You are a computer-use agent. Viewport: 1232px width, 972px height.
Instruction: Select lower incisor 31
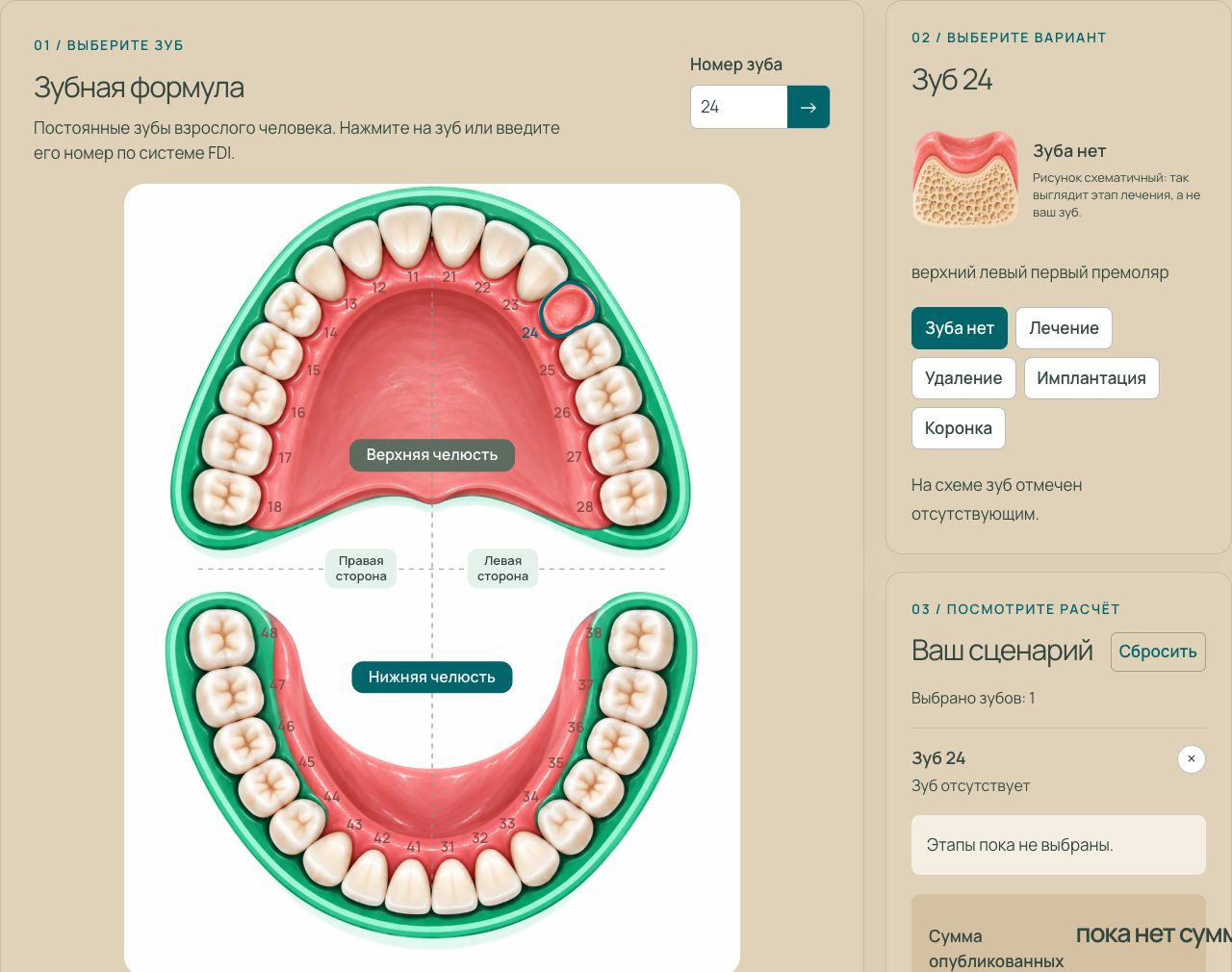(453, 885)
